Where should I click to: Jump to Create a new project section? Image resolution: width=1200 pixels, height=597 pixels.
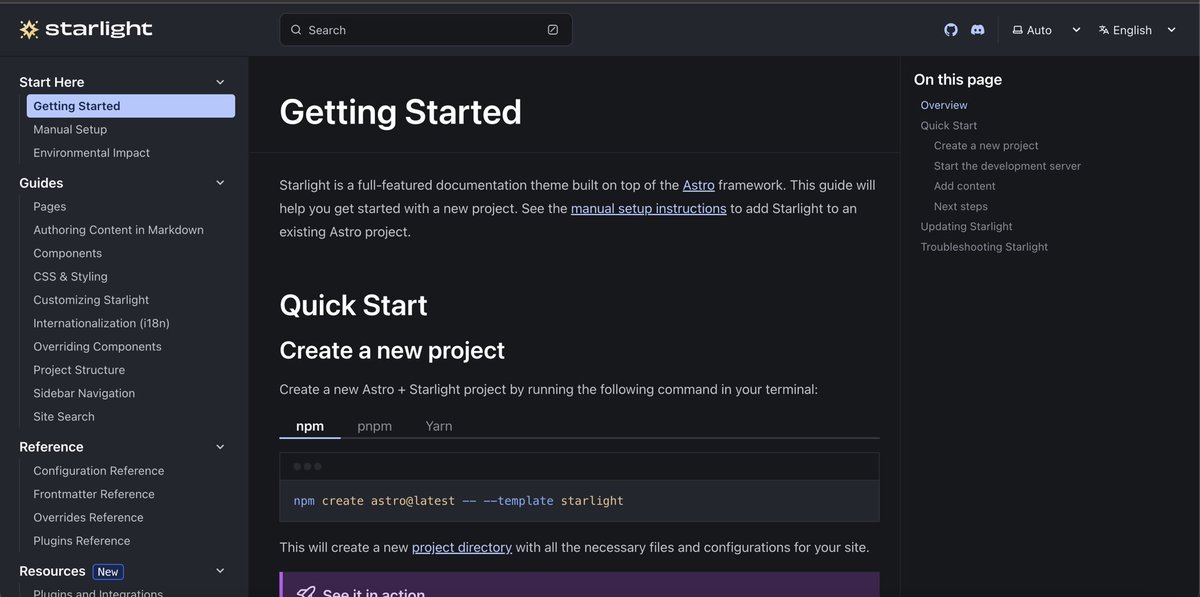coord(986,145)
